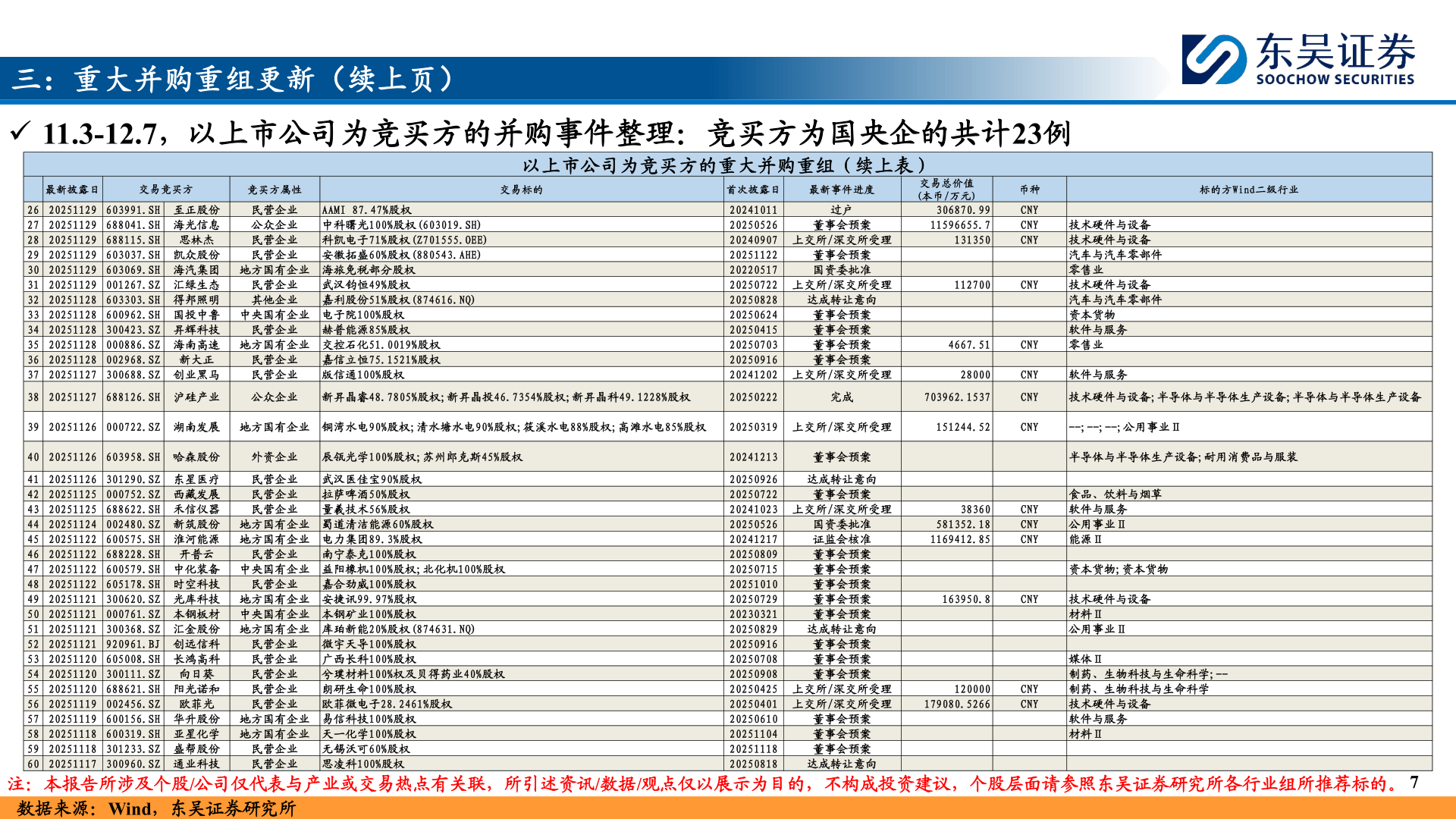Click the buyer name 向日葵

[196, 674]
